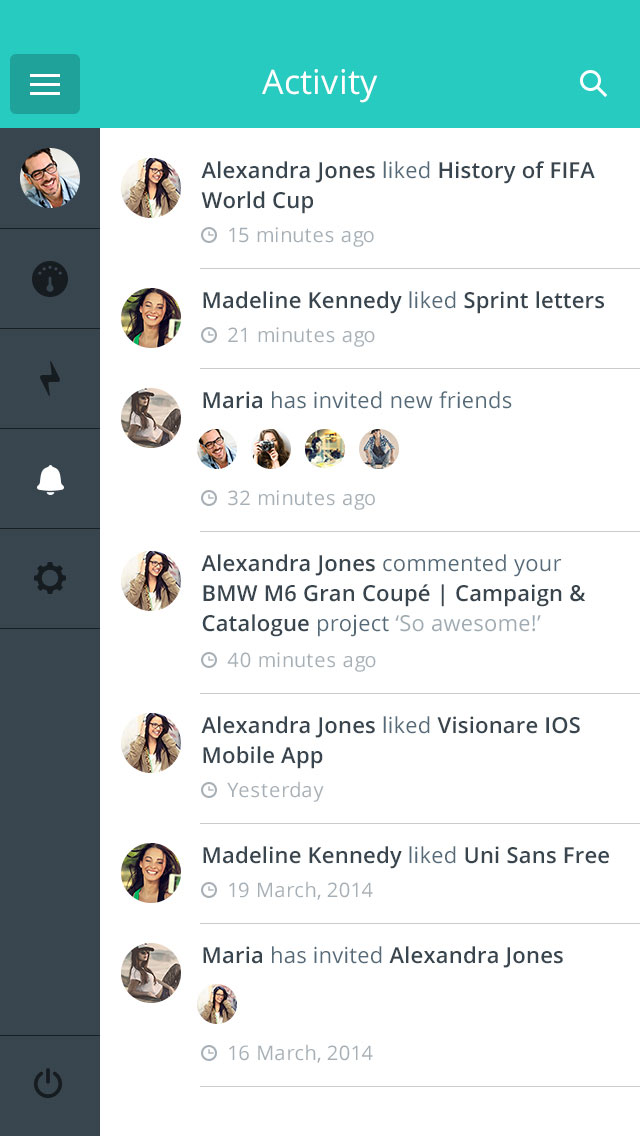Open your profile avatar in sidebar

tap(50, 178)
